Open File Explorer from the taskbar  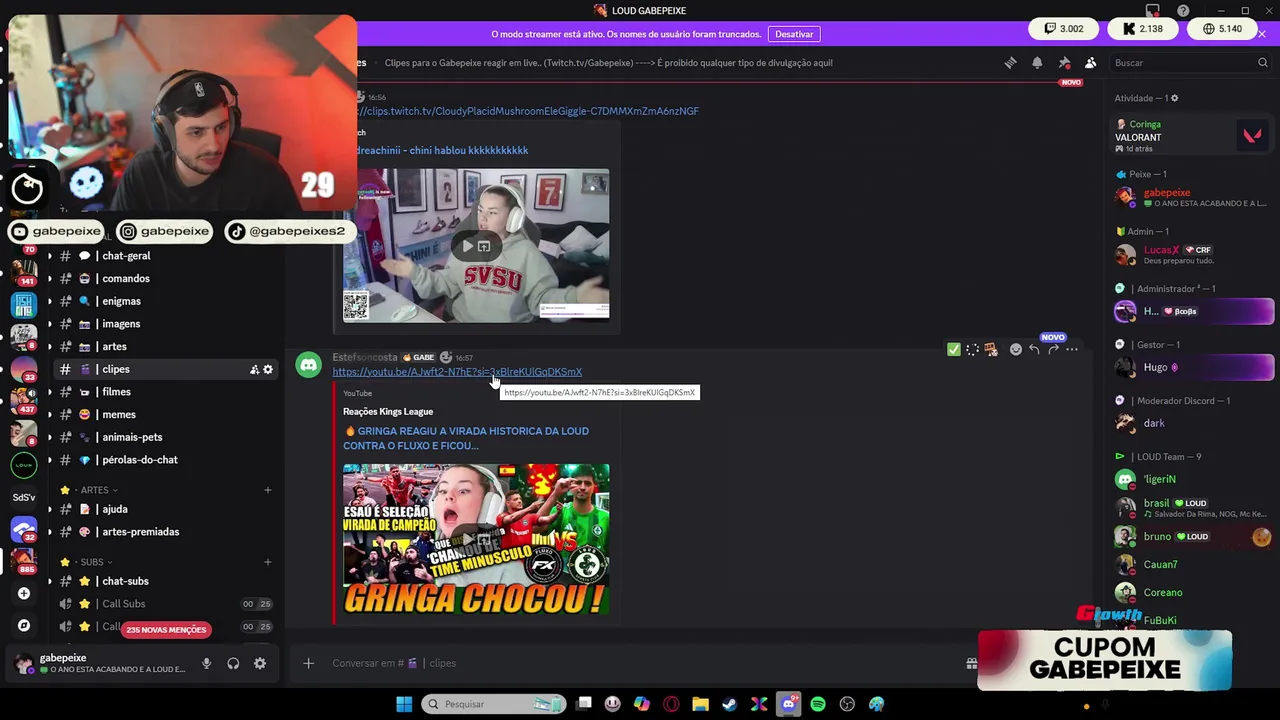click(700, 704)
